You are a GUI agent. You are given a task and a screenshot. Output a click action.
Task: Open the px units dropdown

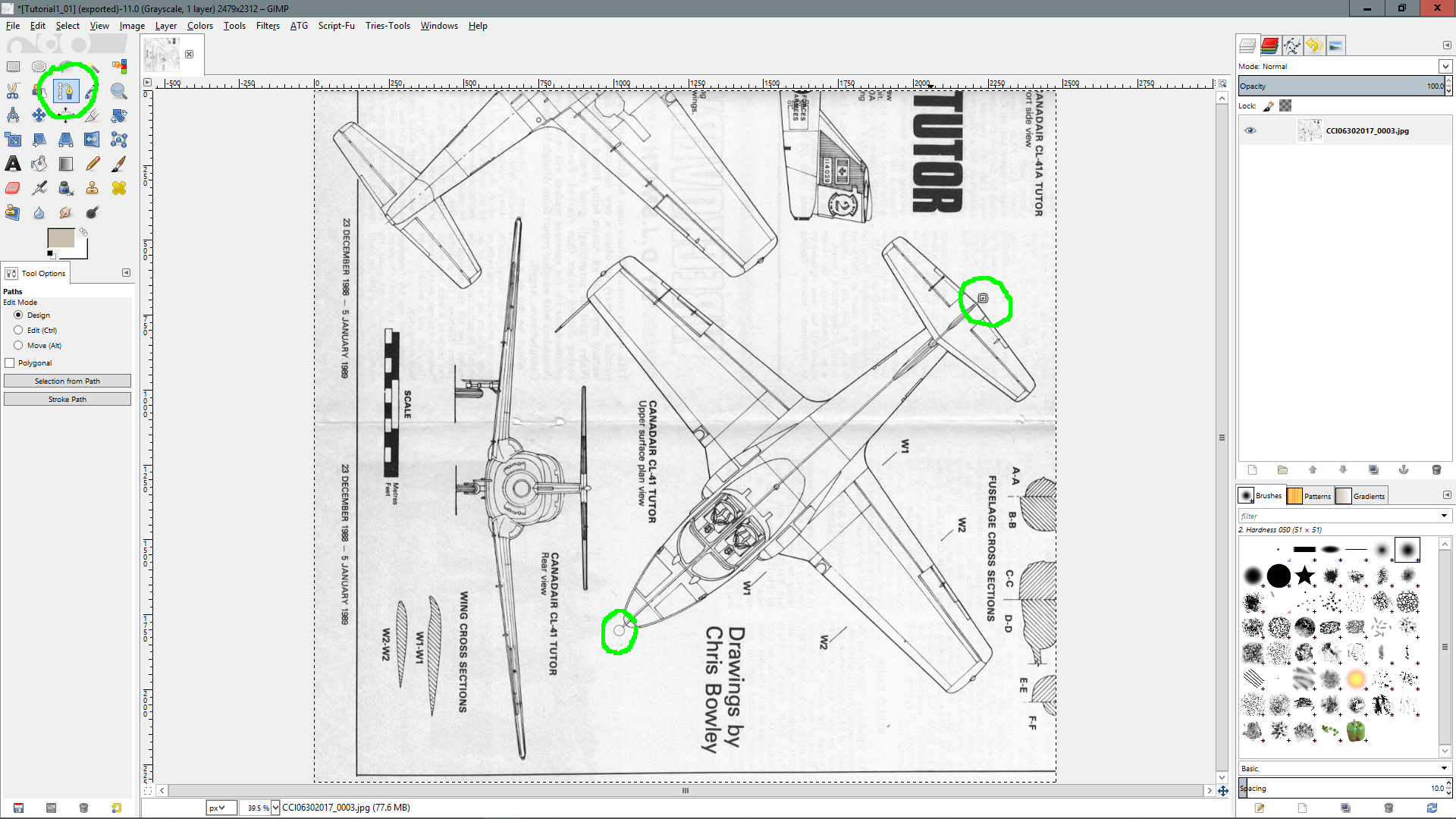coord(221,808)
